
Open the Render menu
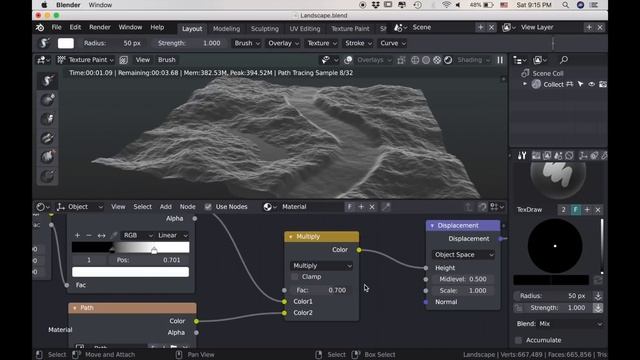(100, 27)
